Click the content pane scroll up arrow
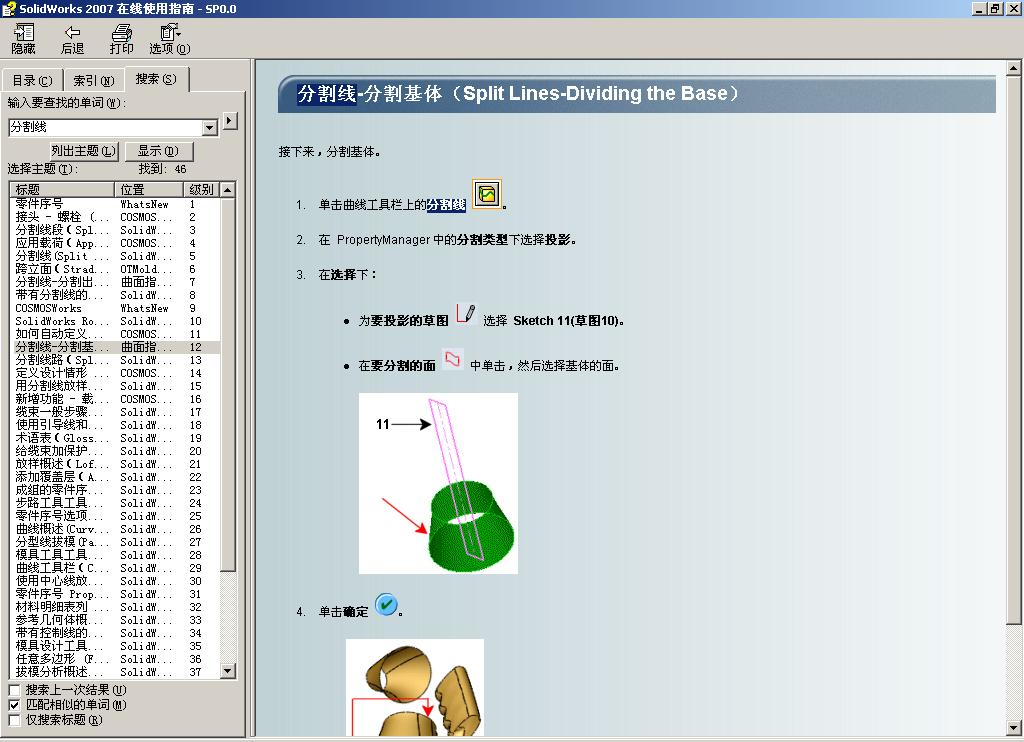Image resolution: width=1024 pixels, height=742 pixels. [1014, 68]
